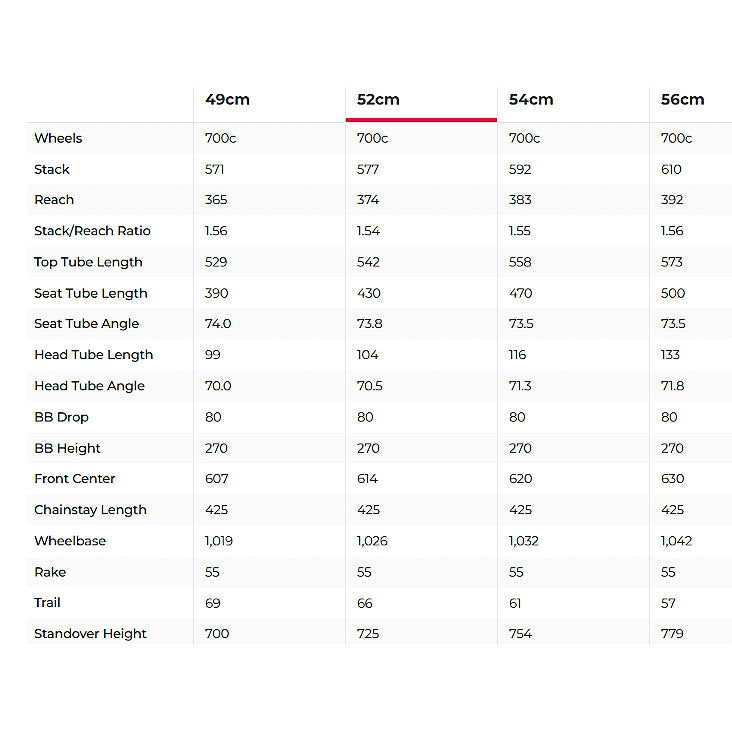Select the Standover Height label
The image size is (732, 732).
[90, 634]
